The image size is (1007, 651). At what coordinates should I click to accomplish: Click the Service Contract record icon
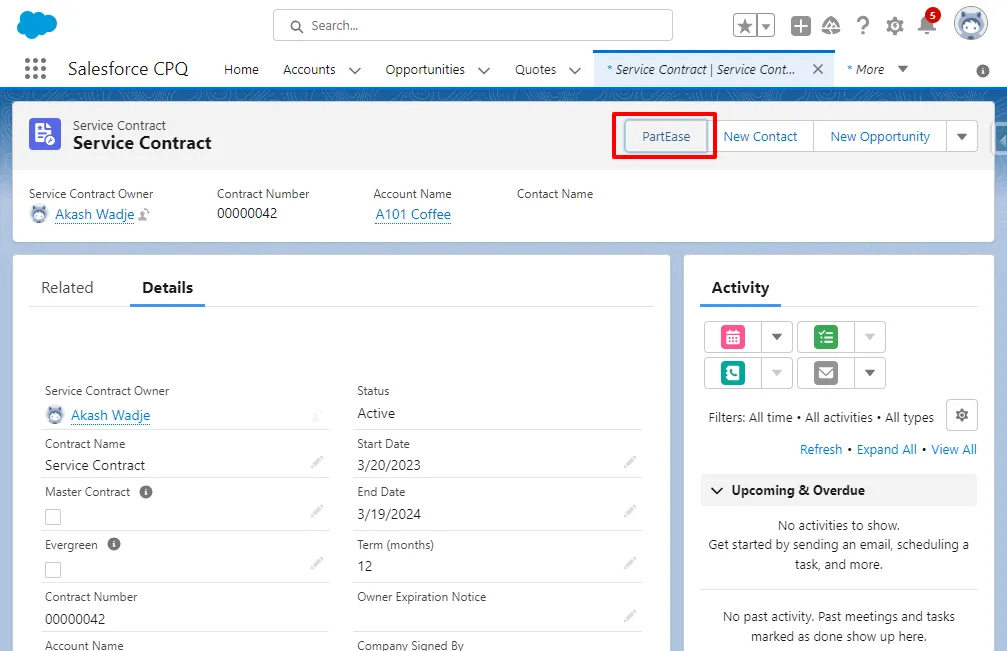pos(45,134)
